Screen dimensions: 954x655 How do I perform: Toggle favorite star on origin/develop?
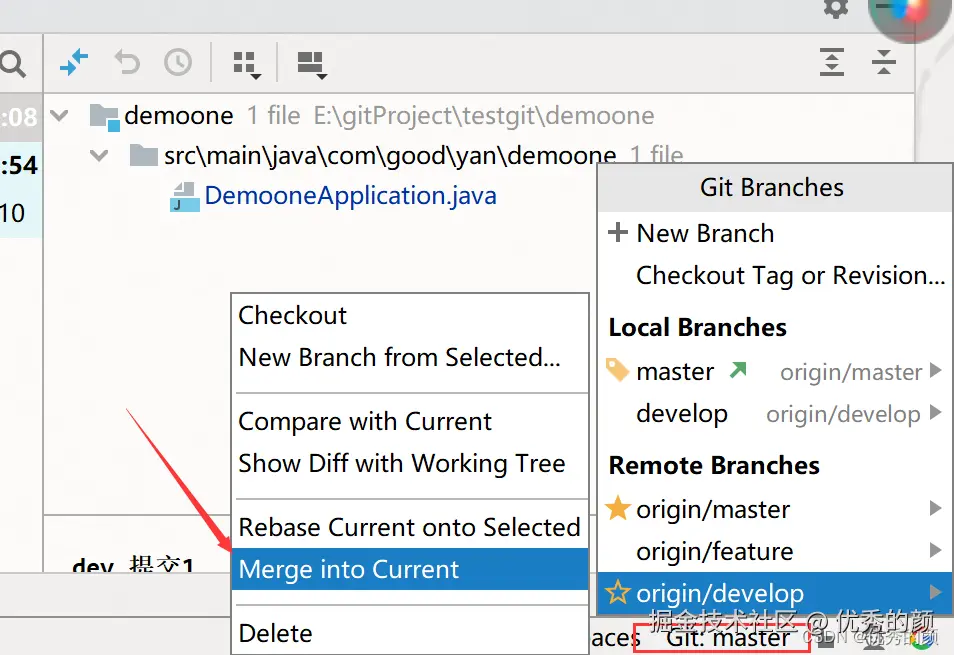(619, 593)
